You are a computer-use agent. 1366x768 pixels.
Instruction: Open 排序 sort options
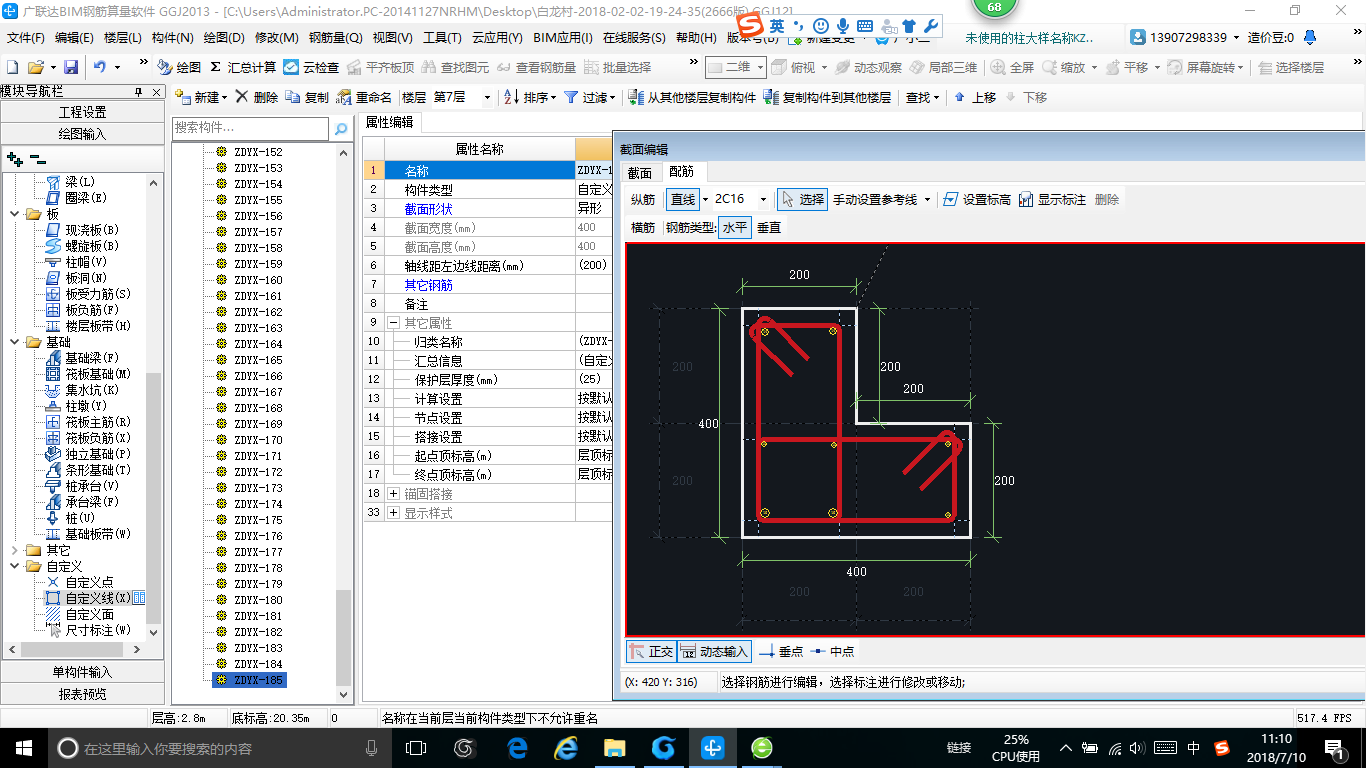click(531, 97)
